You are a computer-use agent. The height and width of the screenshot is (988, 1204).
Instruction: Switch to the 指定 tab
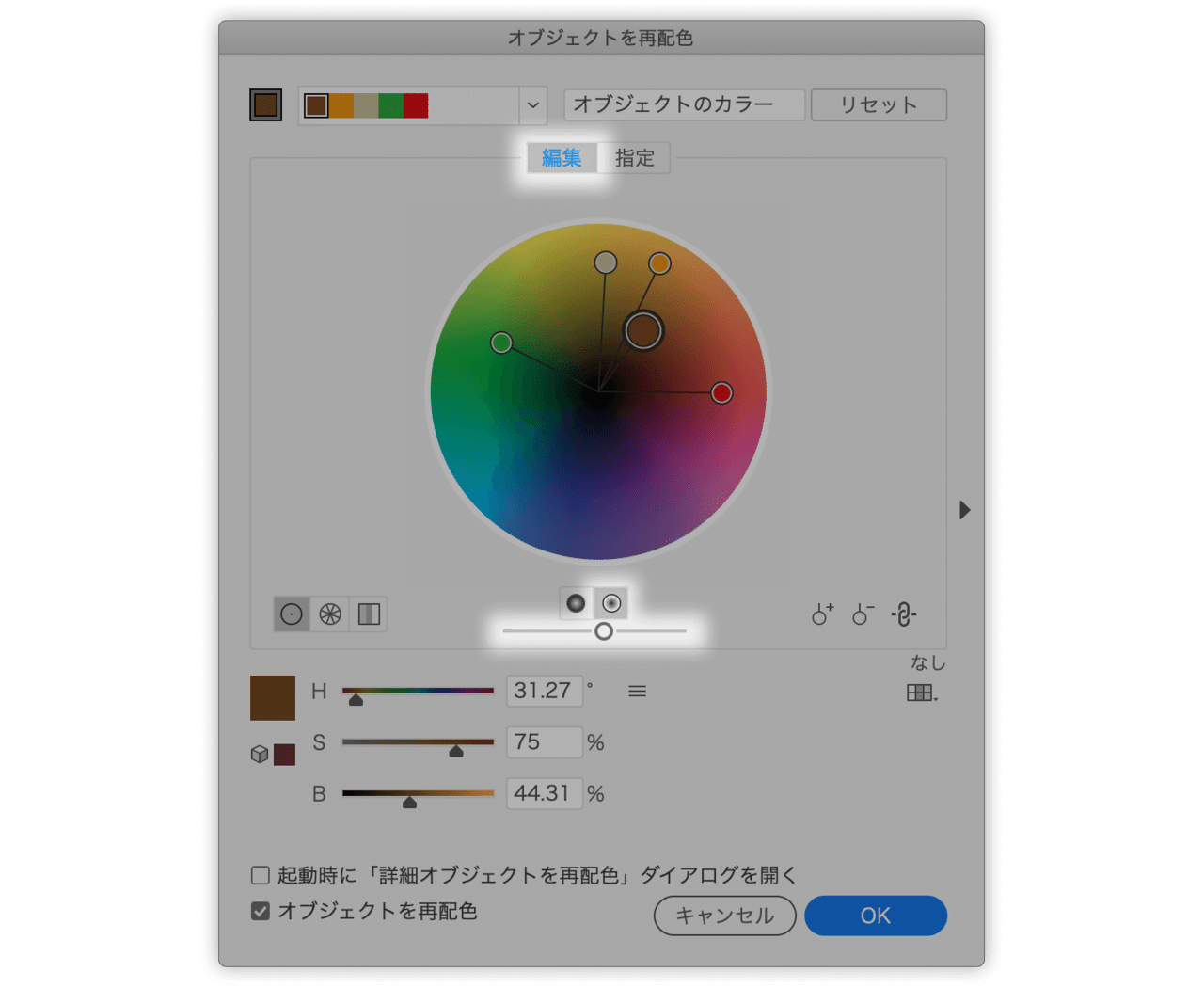point(635,158)
